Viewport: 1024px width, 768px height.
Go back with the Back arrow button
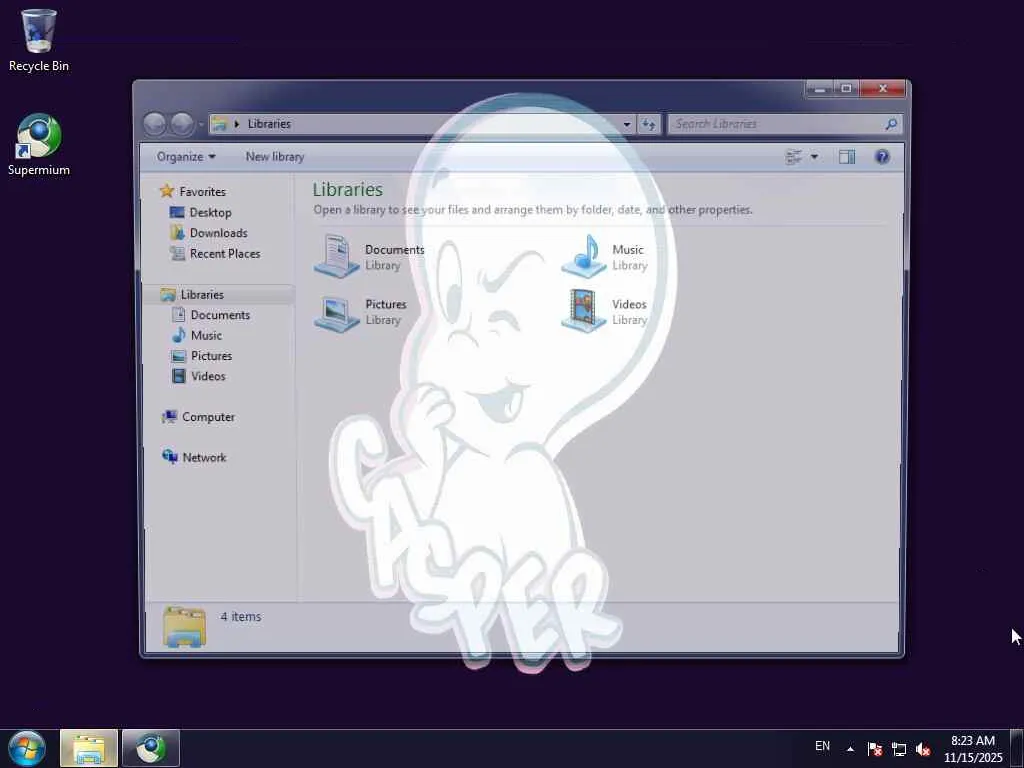(155, 124)
